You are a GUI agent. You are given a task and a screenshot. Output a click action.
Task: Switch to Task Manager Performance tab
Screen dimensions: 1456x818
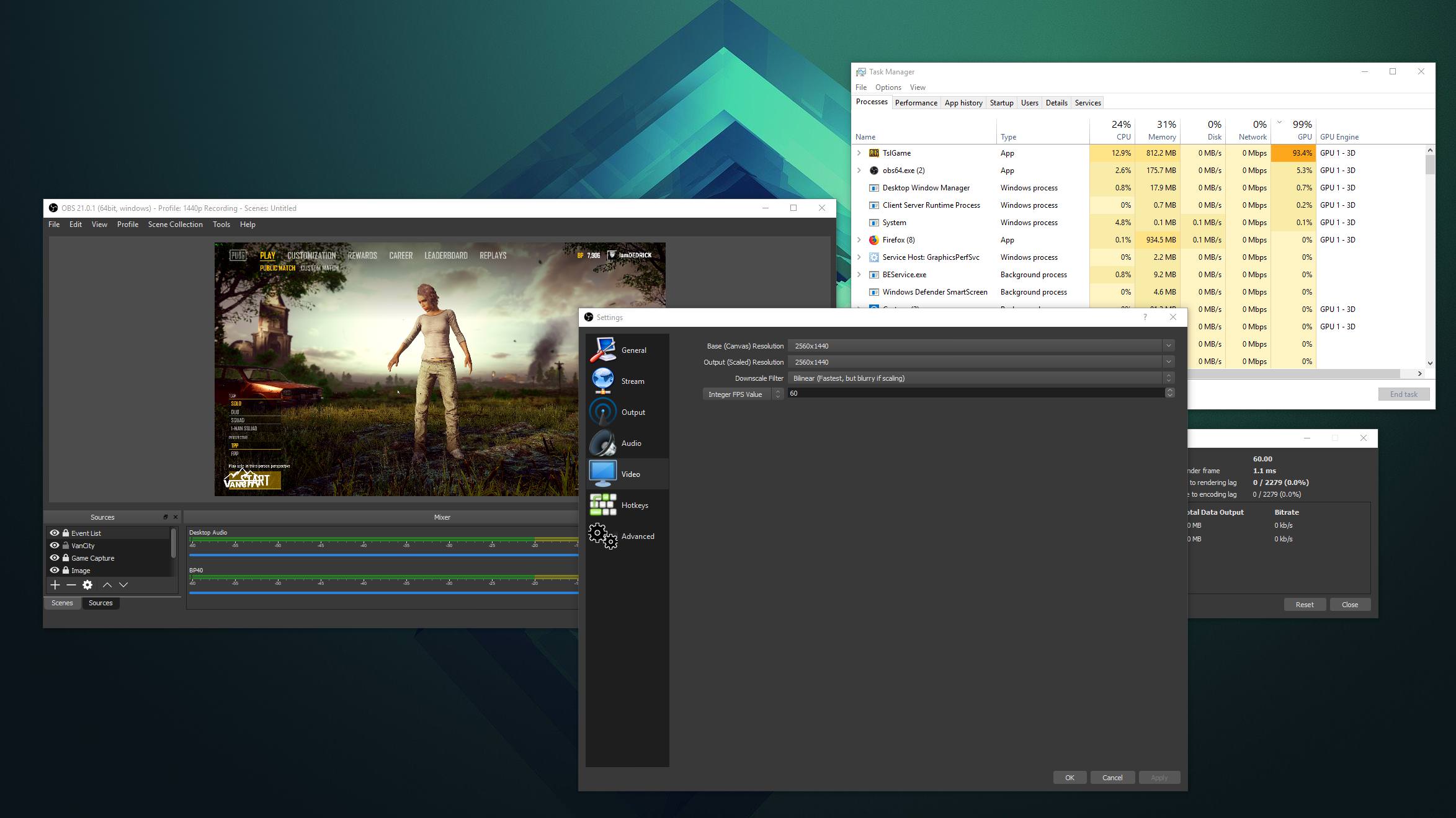916,103
